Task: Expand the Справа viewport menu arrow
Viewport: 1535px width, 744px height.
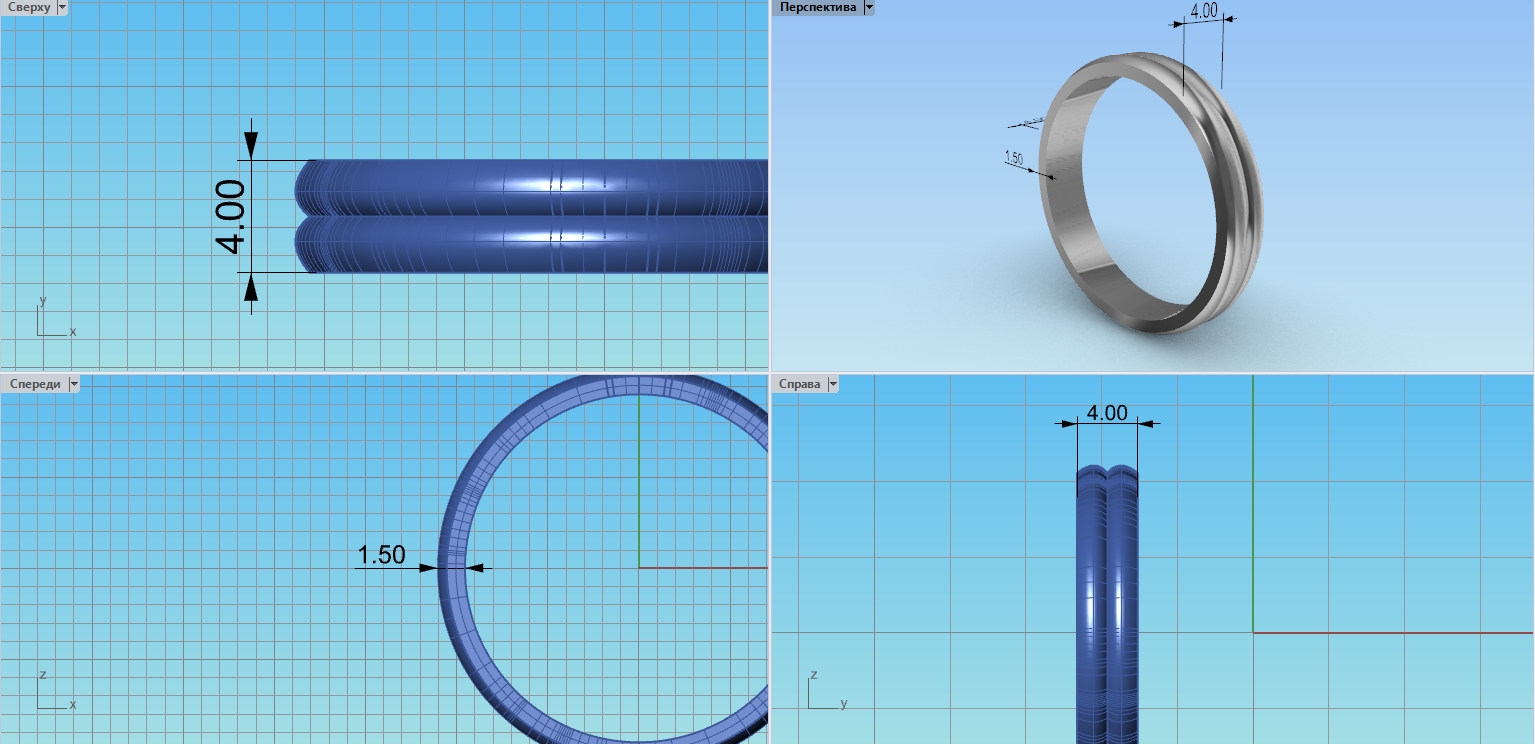Action: click(x=832, y=384)
